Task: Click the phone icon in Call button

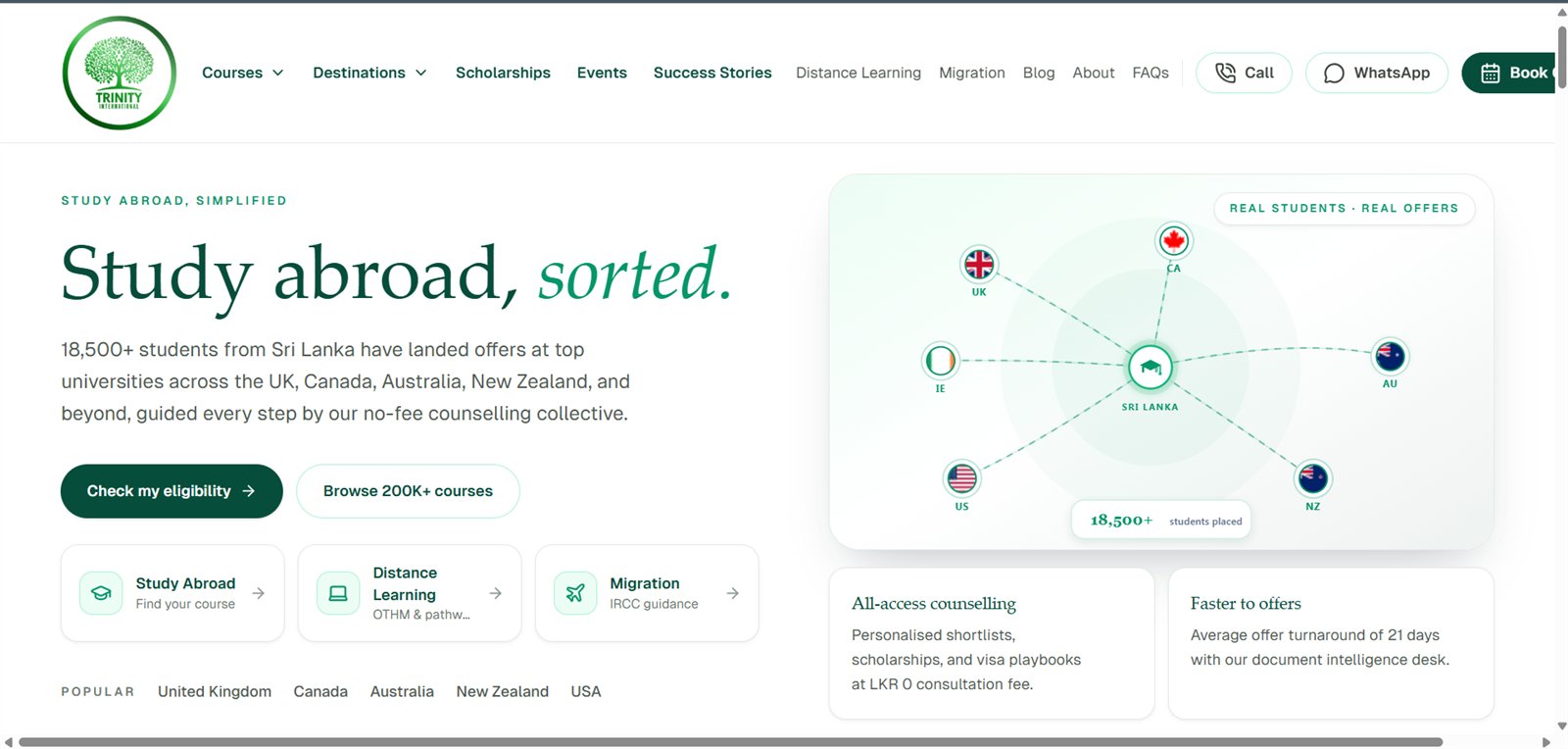Action: (1225, 73)
